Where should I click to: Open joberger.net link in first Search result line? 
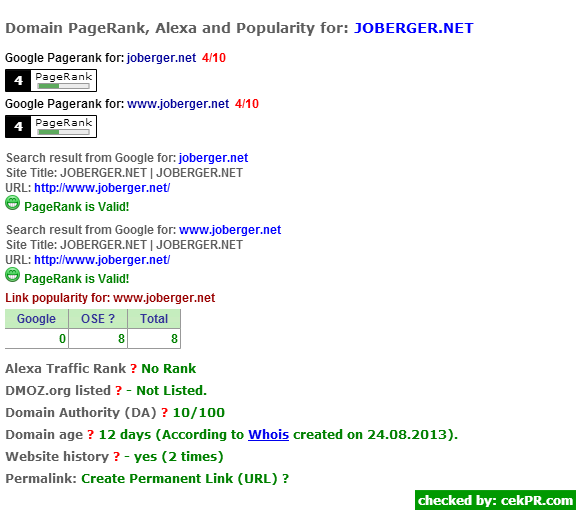(x=213, y=158)
